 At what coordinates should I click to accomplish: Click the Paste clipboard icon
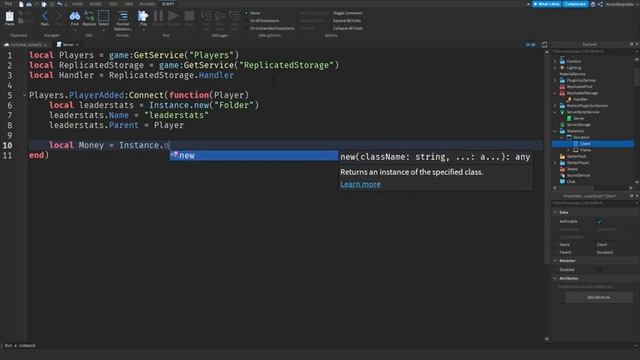point(9,16)
